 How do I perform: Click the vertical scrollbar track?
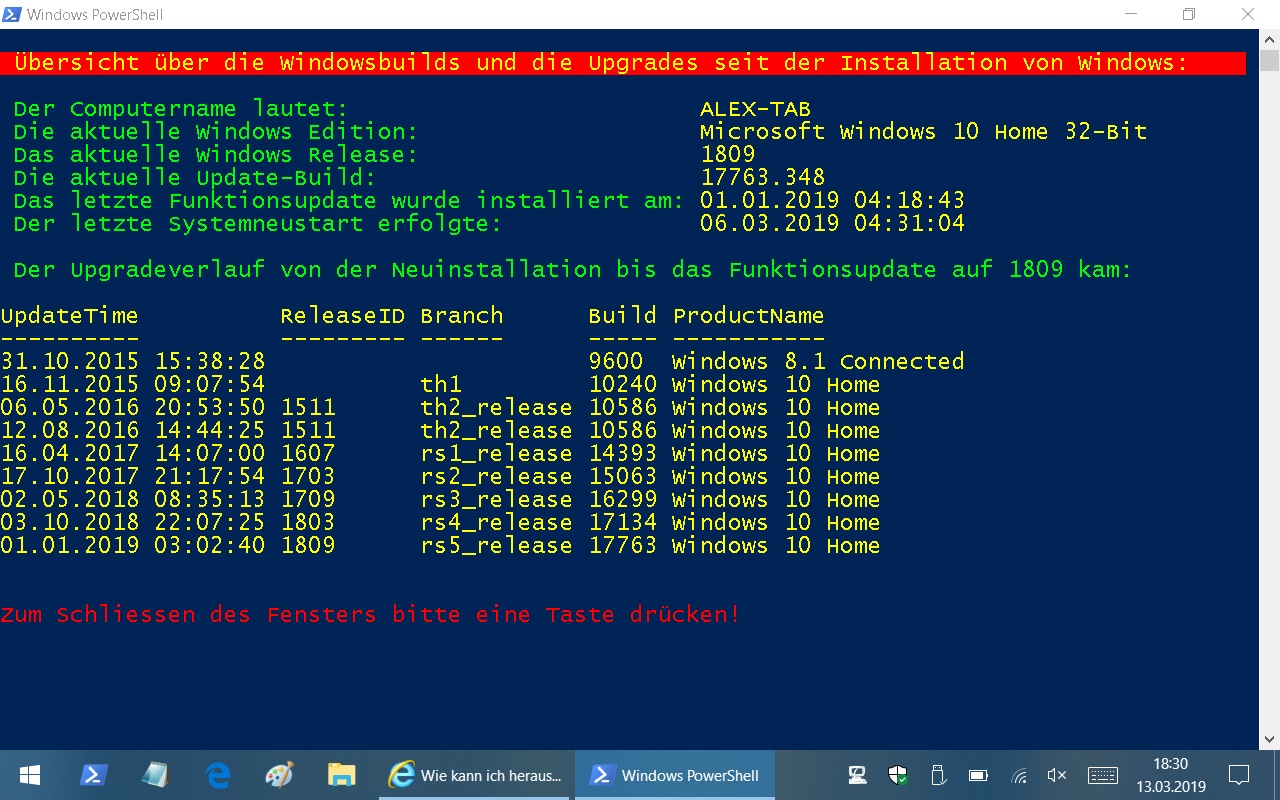(1270, 400)
